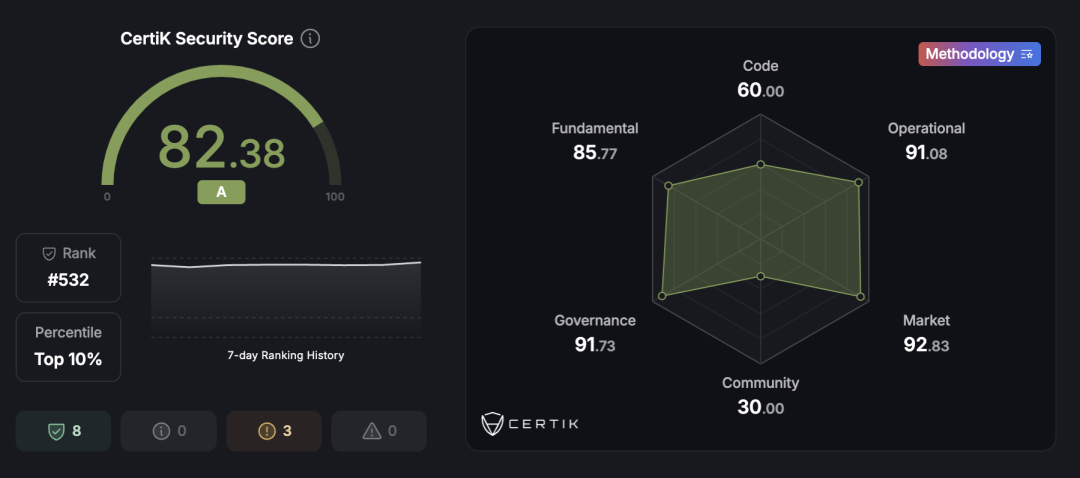This screenshot has width=1080, height=478.
Task: Click the A grade badge under the score
Action: click(x=221, y=192)
